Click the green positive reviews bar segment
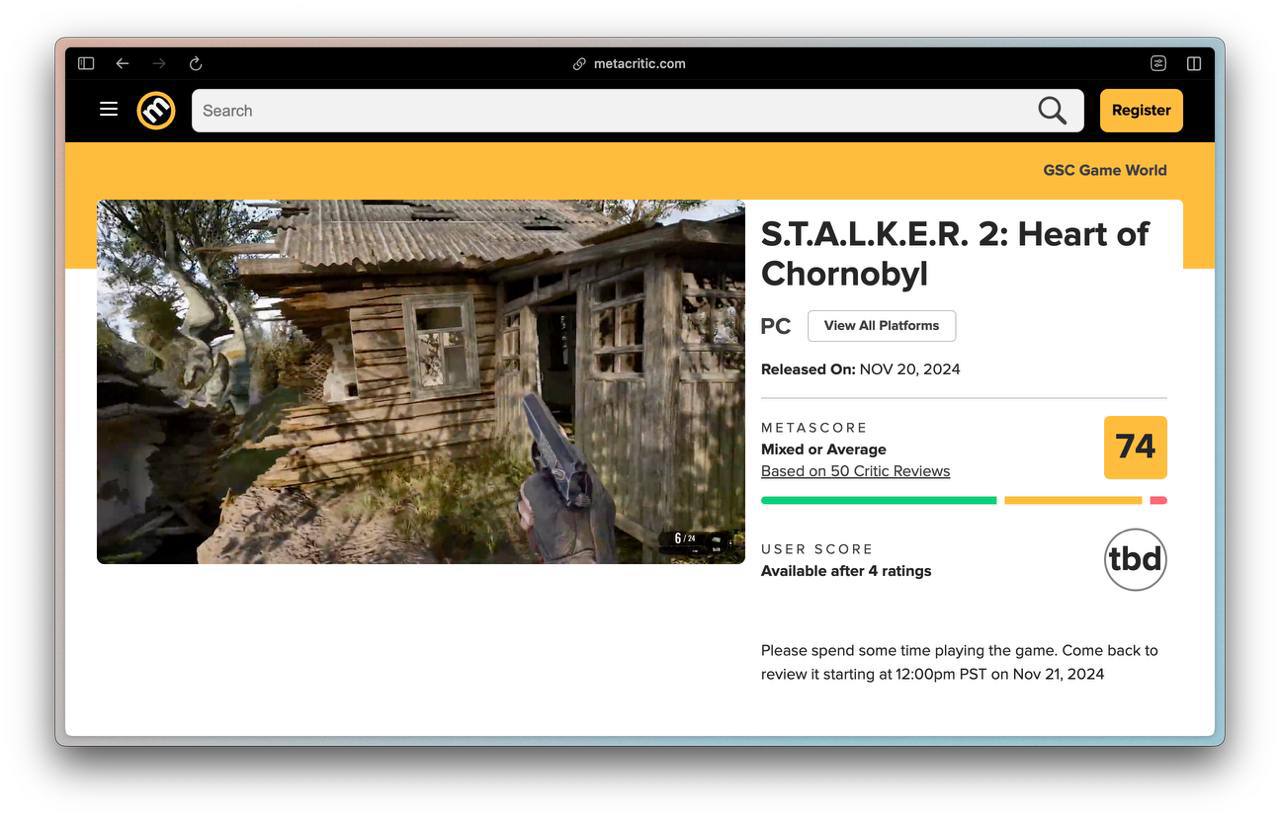Viewport: 1280px width, 819px height. click(879, 500)
